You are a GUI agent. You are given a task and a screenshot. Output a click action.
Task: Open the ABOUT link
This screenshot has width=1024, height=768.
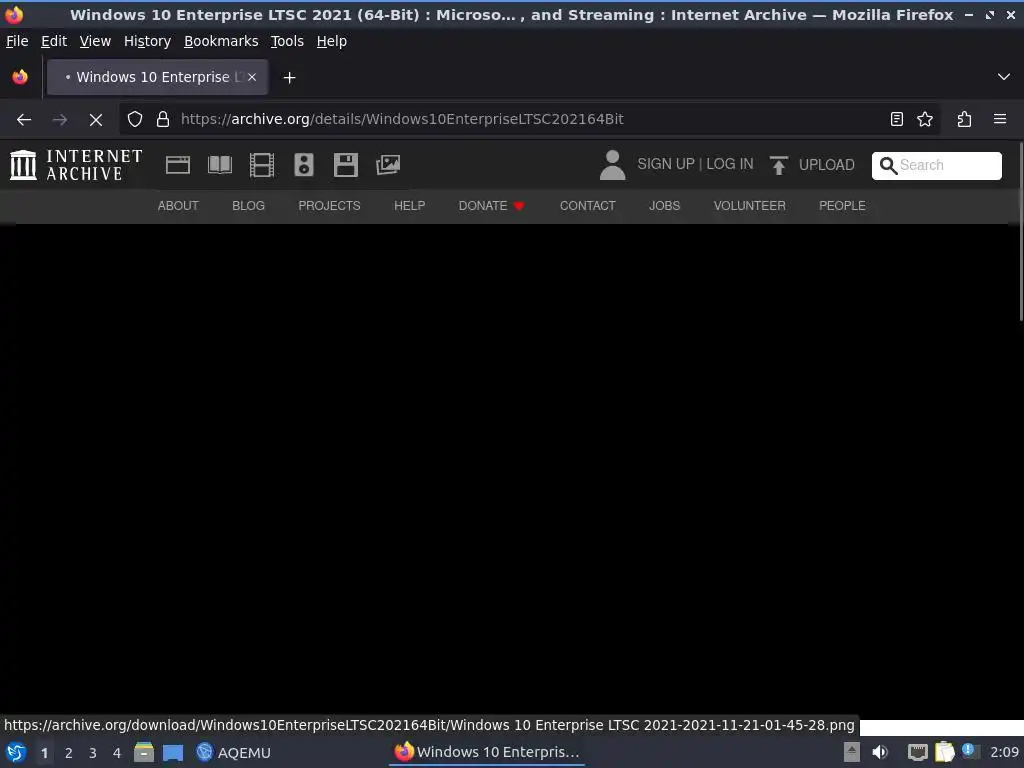178,206
